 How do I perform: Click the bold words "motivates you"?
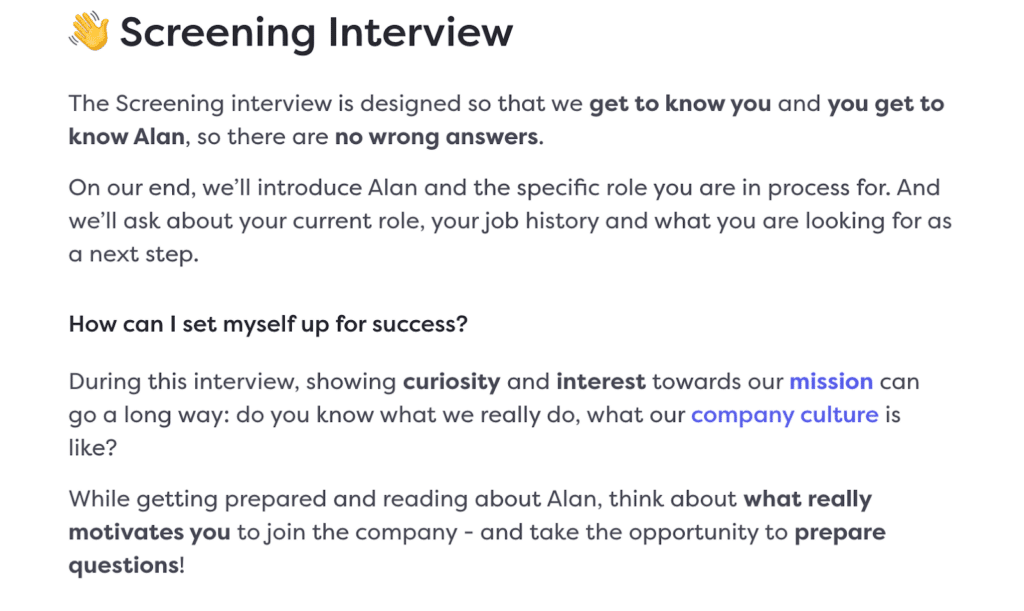150,533
